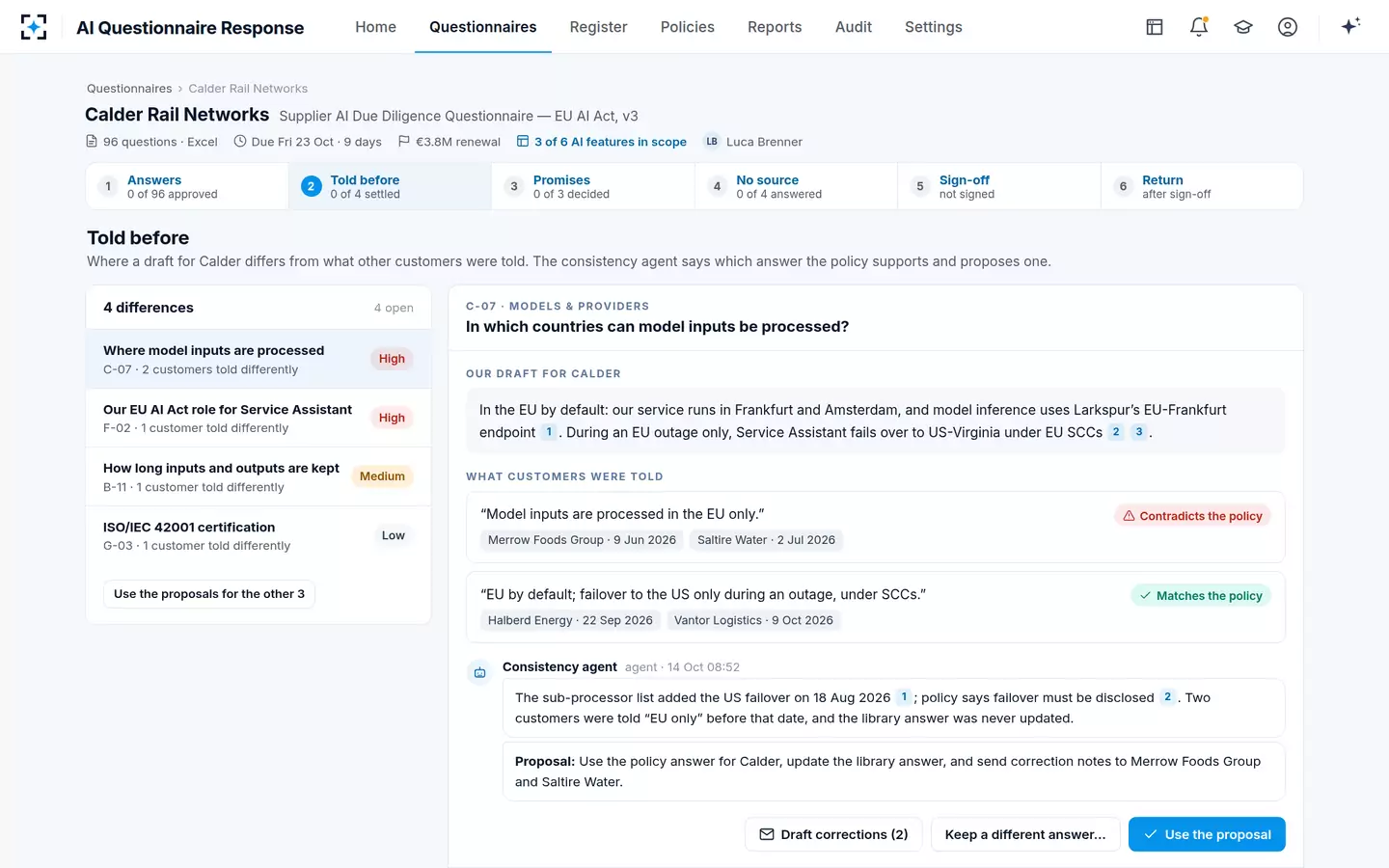Click the Questionnaires breadcrumb link
The image size is (1389, 868).
(x=129, y=89)
